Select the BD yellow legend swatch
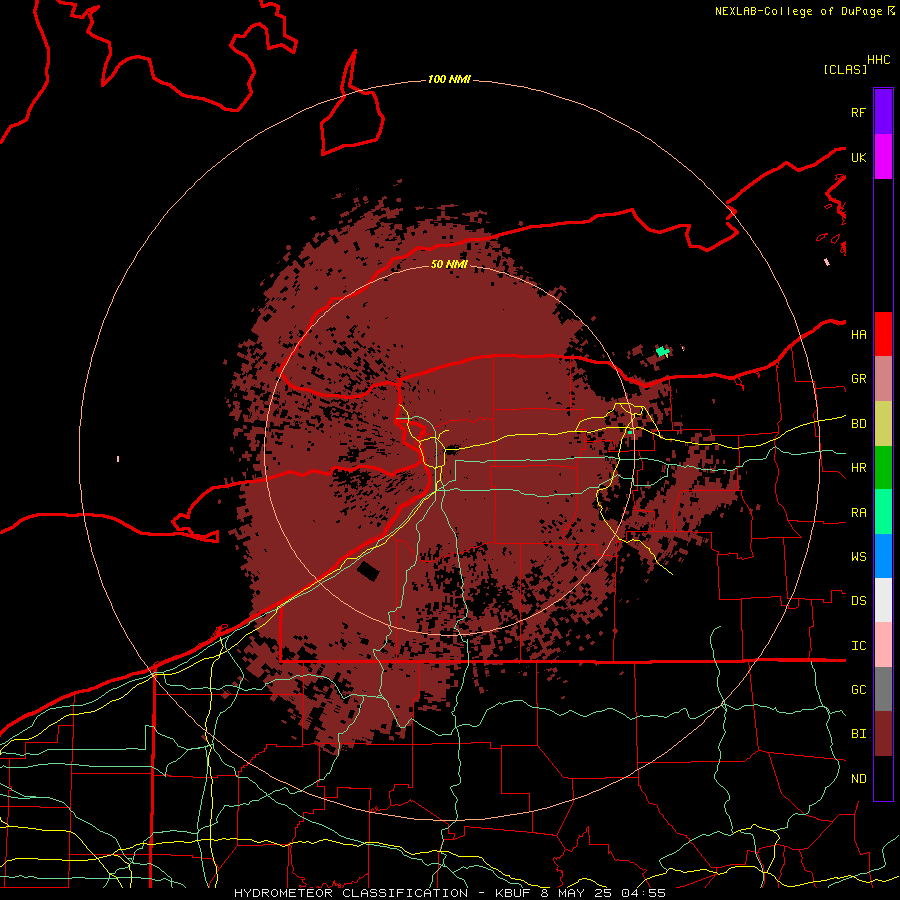Screen dimensions: 900x900 [x=883, y=424]
